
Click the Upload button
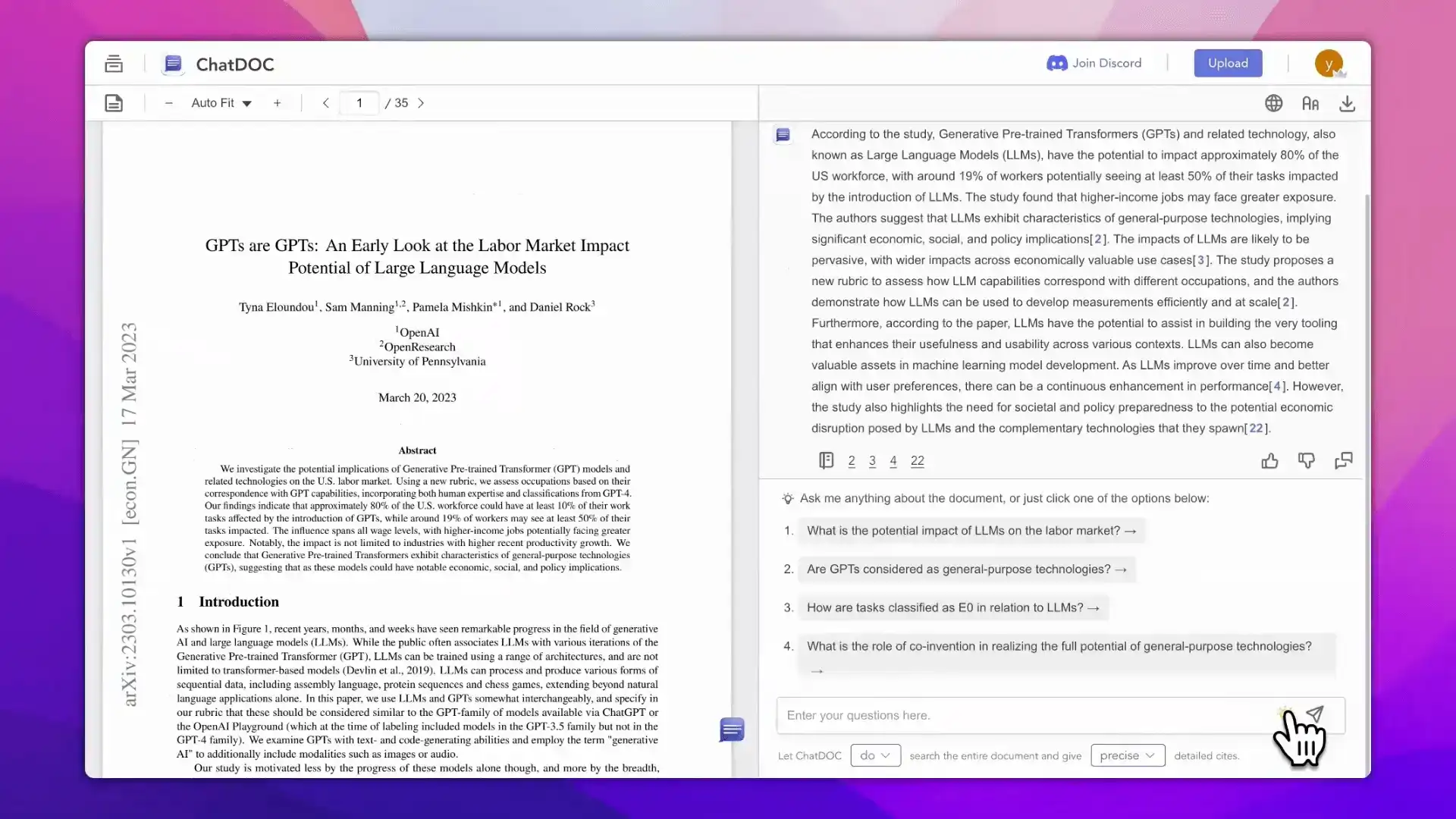[x=1228, y=63]
